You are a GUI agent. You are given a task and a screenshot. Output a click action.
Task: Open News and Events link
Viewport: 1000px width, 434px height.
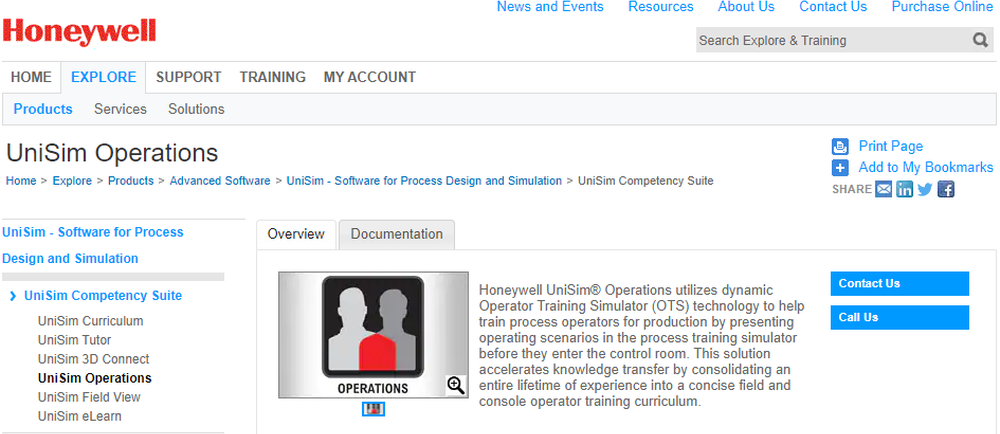(550, 7)
